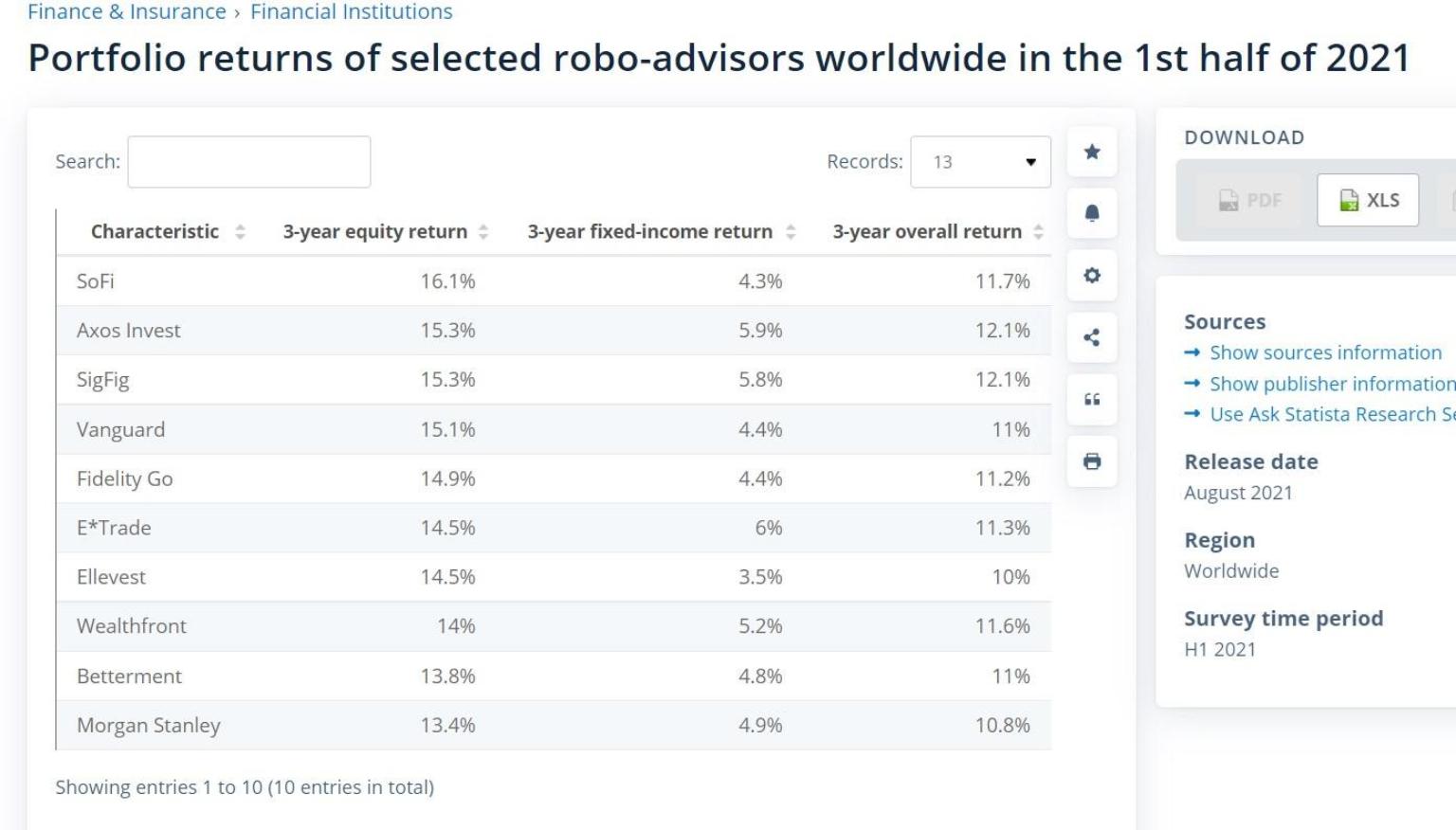Click the Search input field
The height and width of the screenshot is (830, 1456).
pyautogui.click(x=249, y=162)
